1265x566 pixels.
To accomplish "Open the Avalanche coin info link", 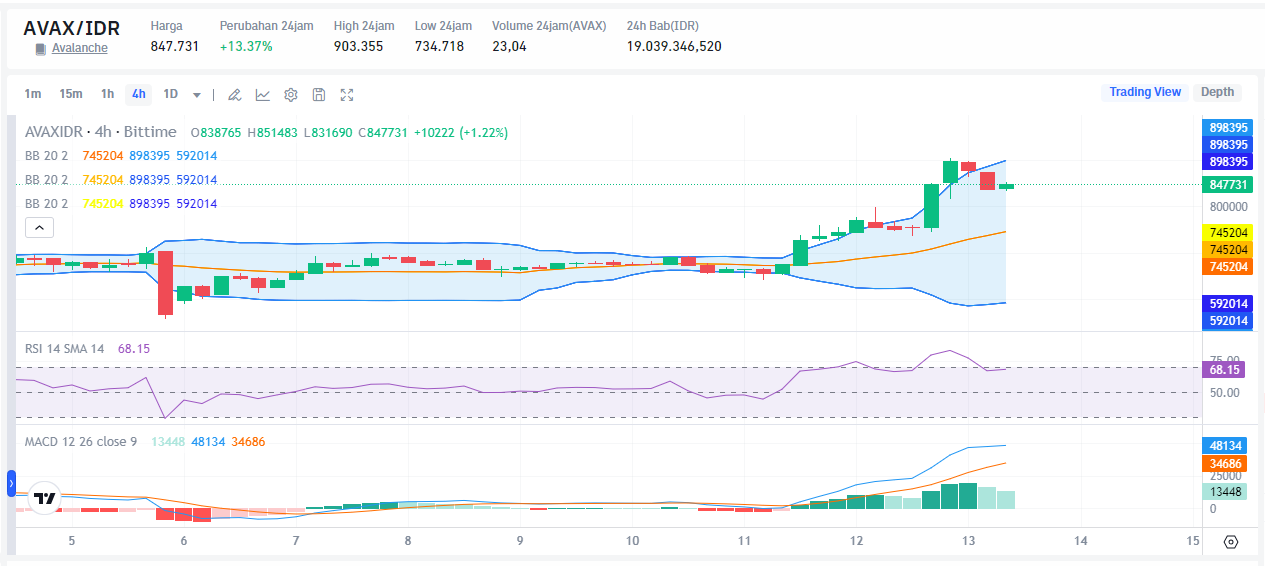I will click(x=80, y=48).
